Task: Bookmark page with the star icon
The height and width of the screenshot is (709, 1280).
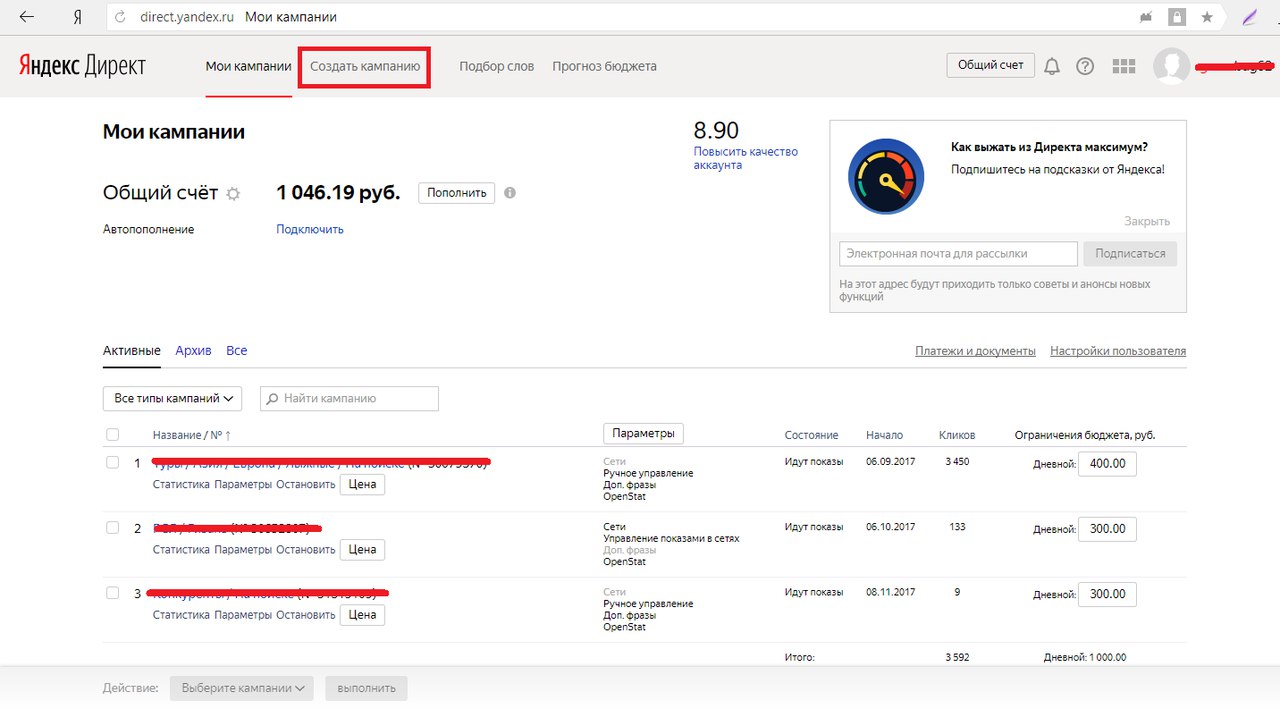Action: coord(1207,17)
